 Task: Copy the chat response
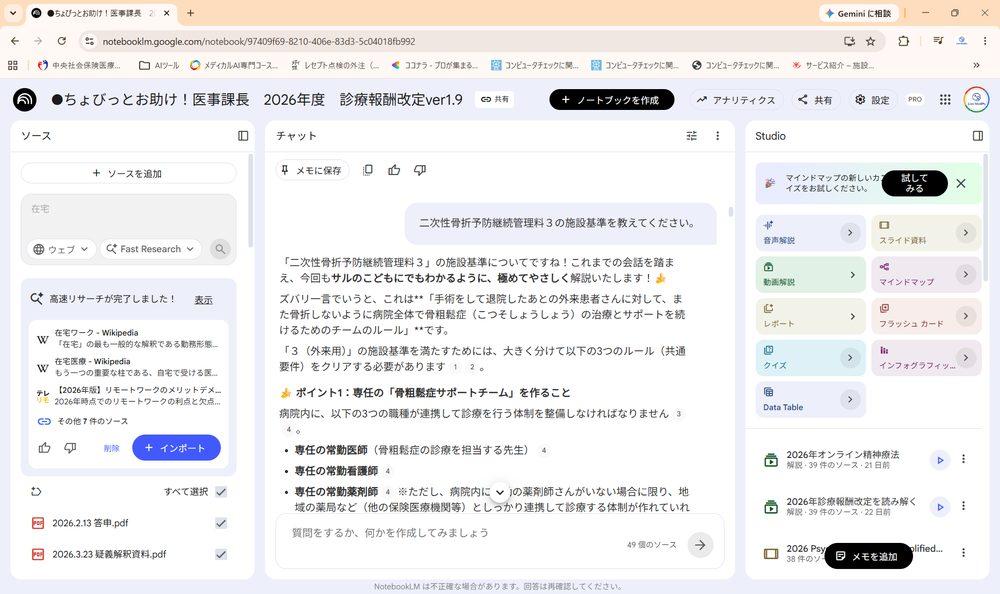pos(368,170)
